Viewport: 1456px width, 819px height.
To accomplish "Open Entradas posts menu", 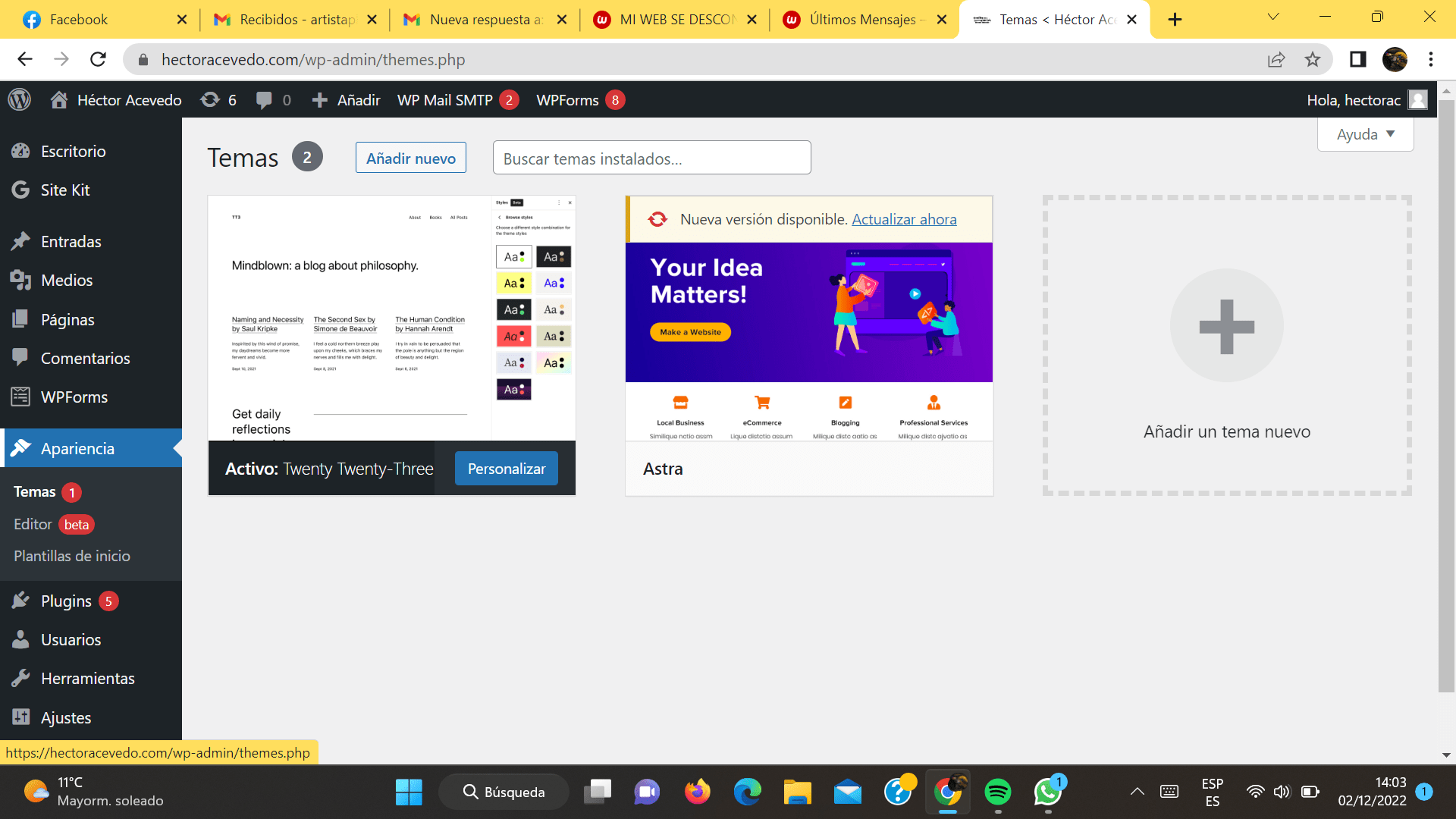I will point(91,241).
